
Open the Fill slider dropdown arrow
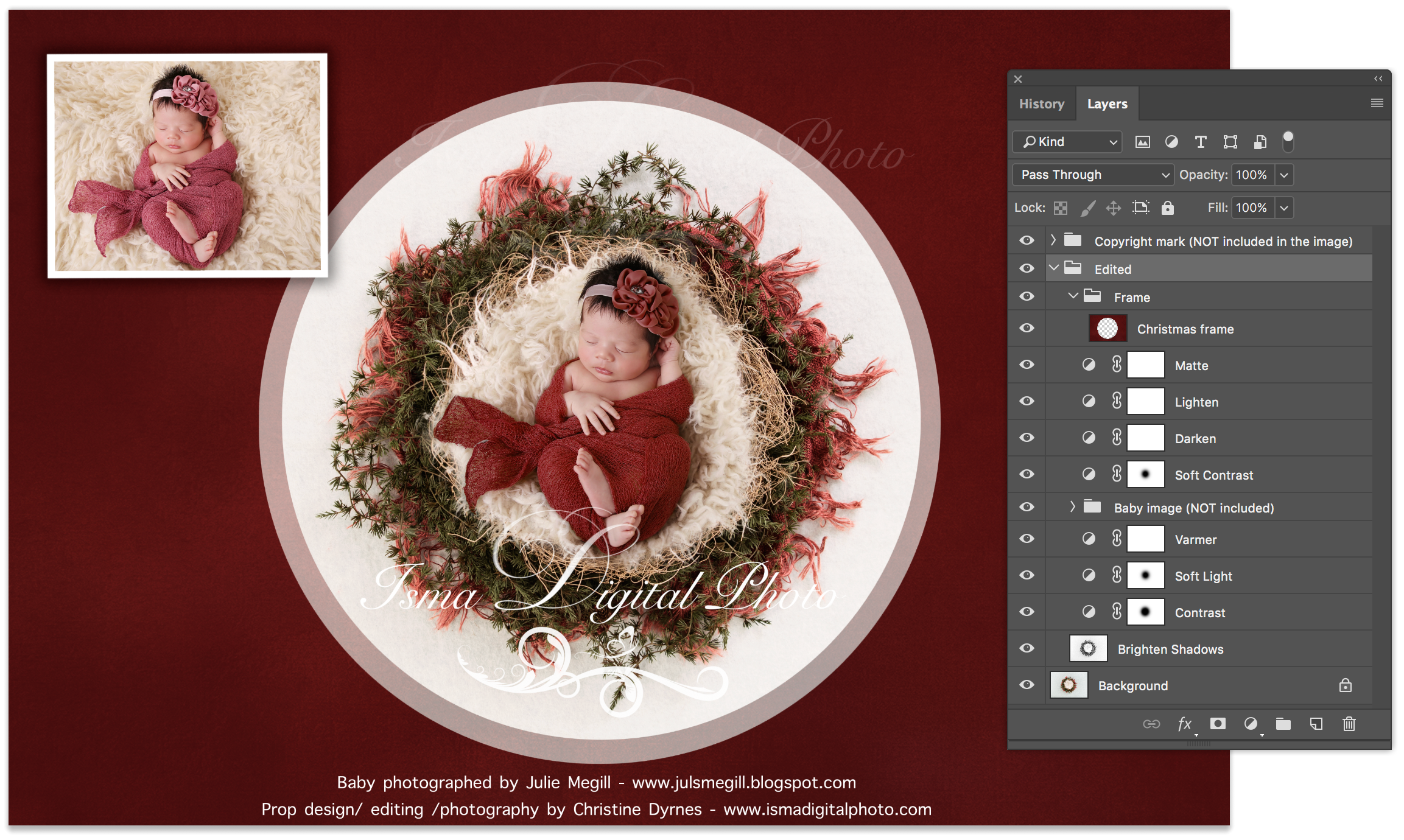coord(1284,208)
